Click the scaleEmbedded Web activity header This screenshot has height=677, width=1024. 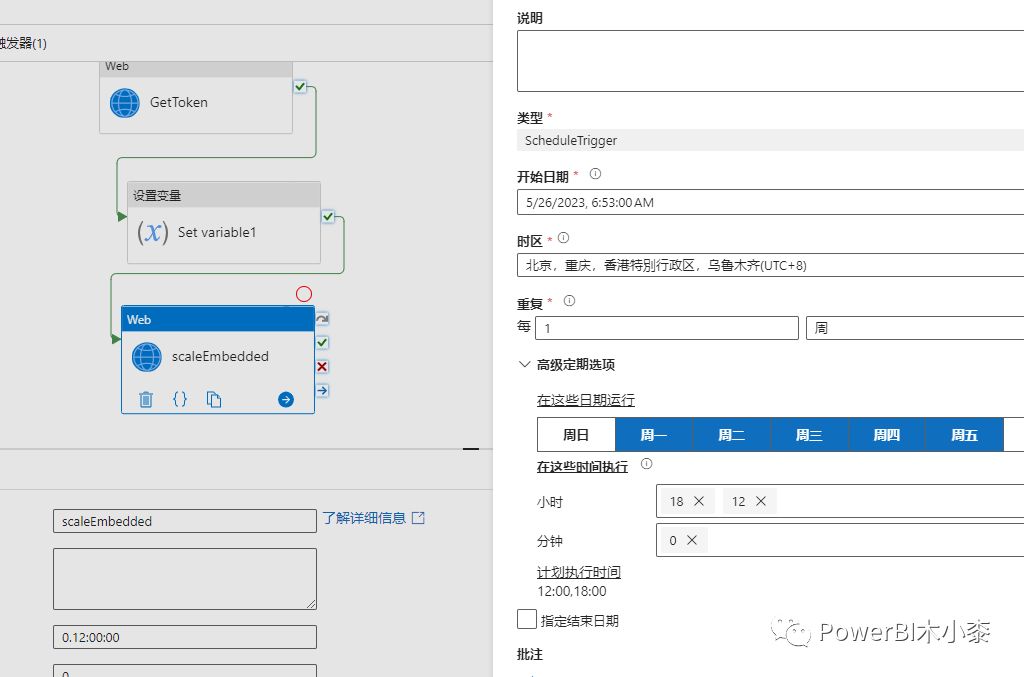point(218,319)
